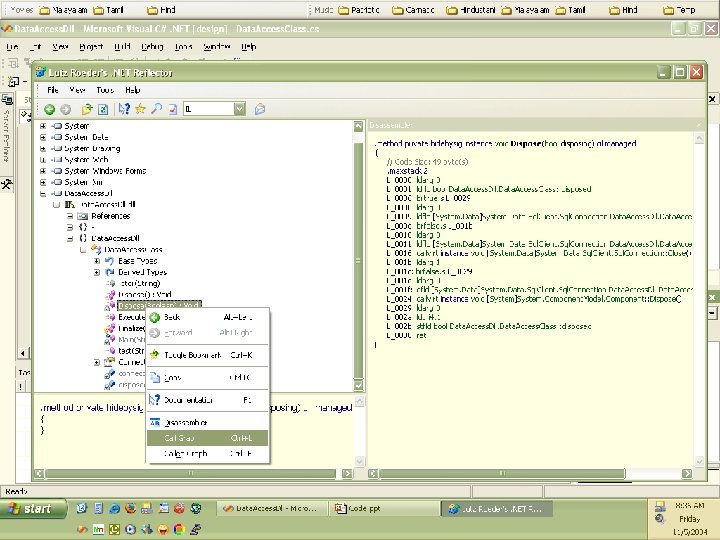Screen dimensions: 720x540
Task: Collapse the DataAccessDll assembly node
Action: [x=43, y=193]
